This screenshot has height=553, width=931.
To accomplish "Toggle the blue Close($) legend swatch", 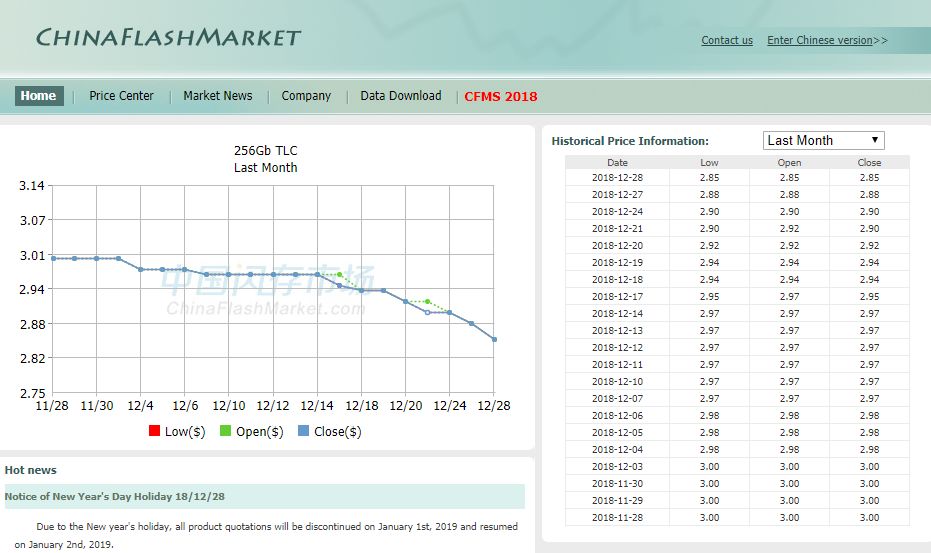I will tap(304, 431).
